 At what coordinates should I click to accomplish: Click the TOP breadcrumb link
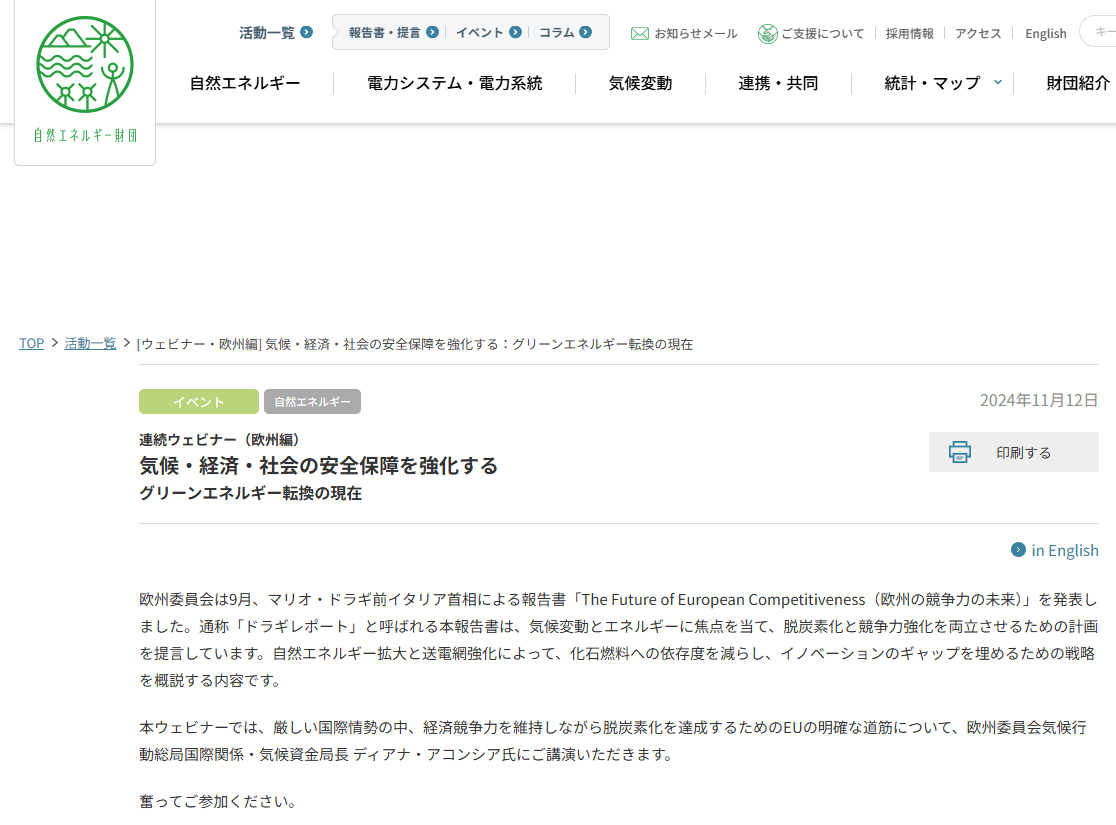click(31, 343)
